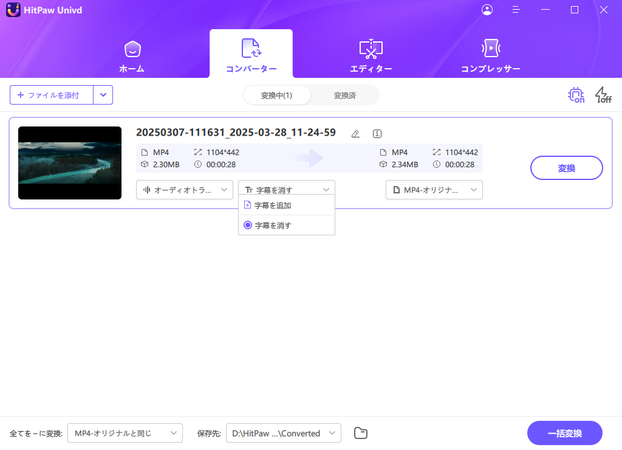Click the output 2.34MB file size text

coord(405,164)
